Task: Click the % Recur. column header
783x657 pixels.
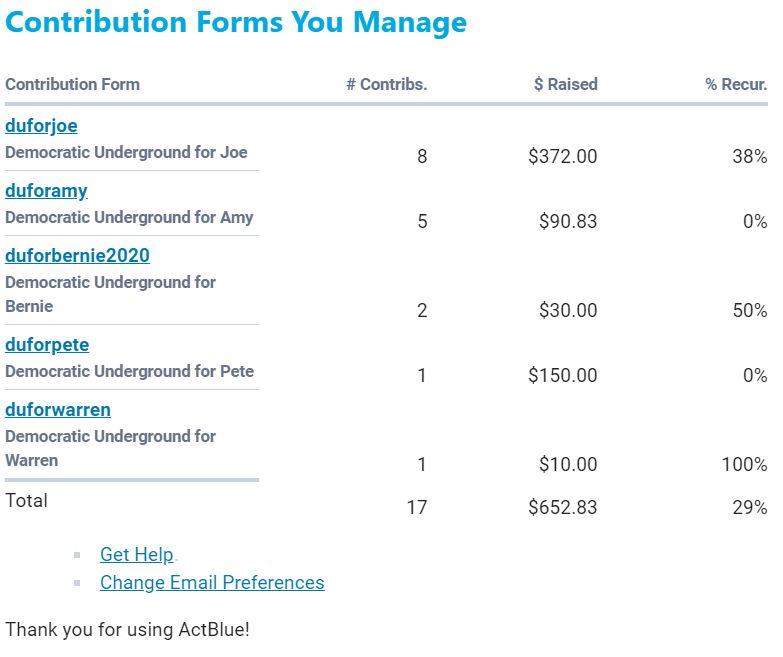Action: point(736,85)
